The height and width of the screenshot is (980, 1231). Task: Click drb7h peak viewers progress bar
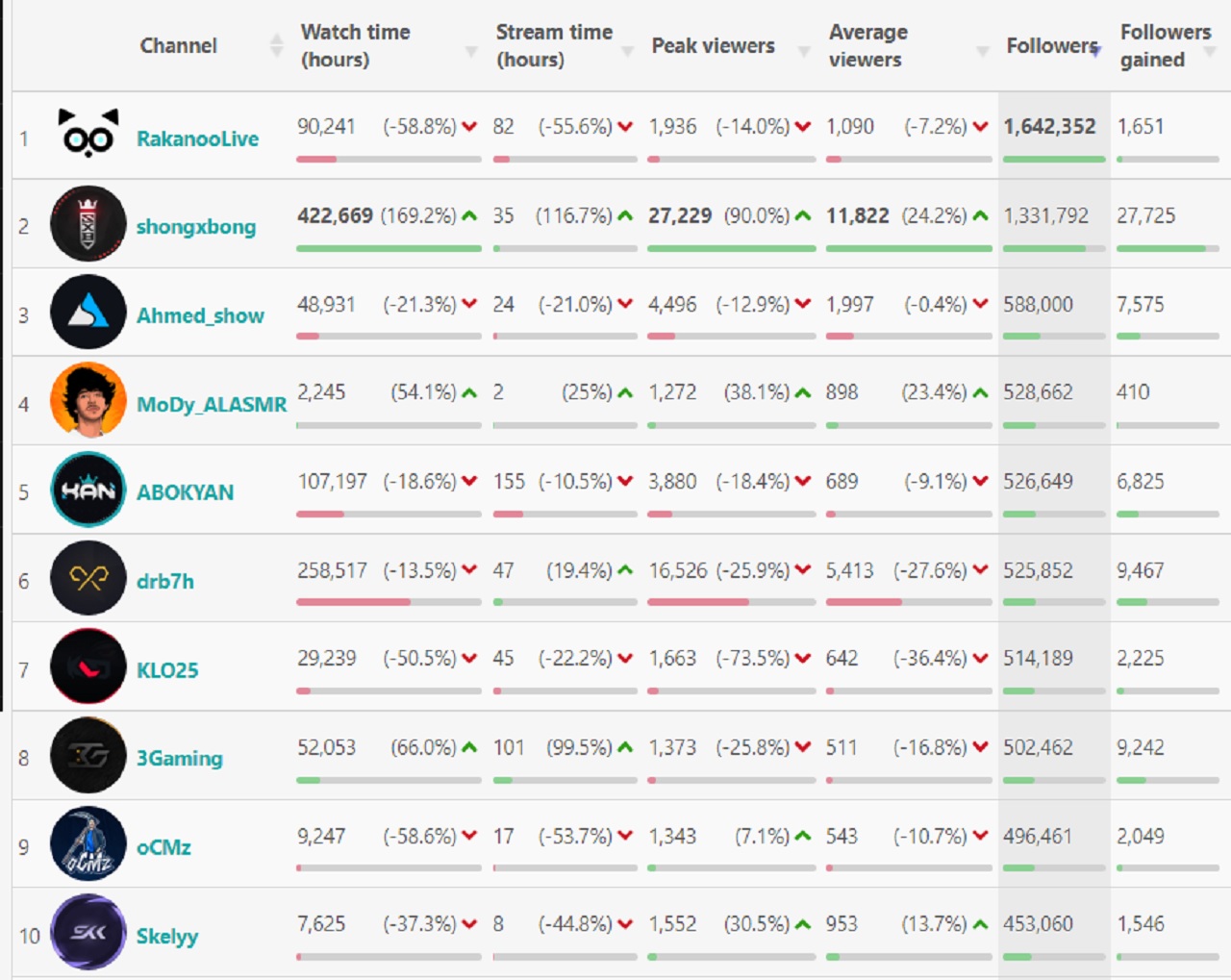point(731,602)
